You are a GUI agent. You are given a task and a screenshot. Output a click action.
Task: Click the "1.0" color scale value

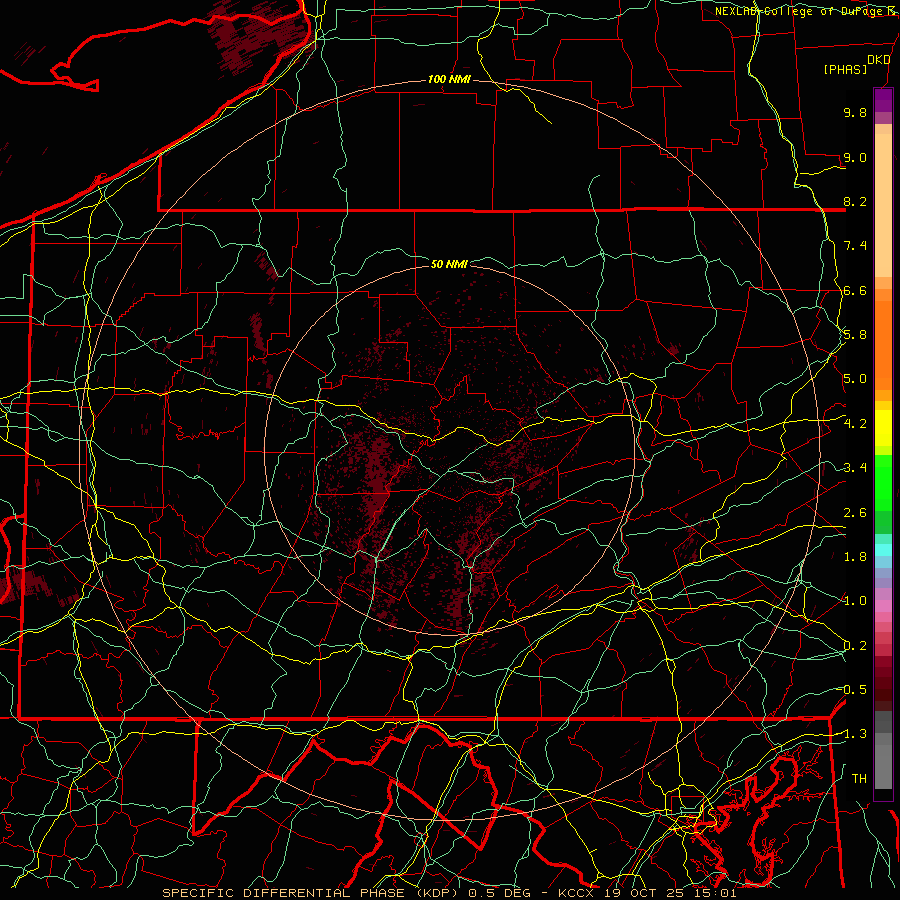[x=855, y=601]
